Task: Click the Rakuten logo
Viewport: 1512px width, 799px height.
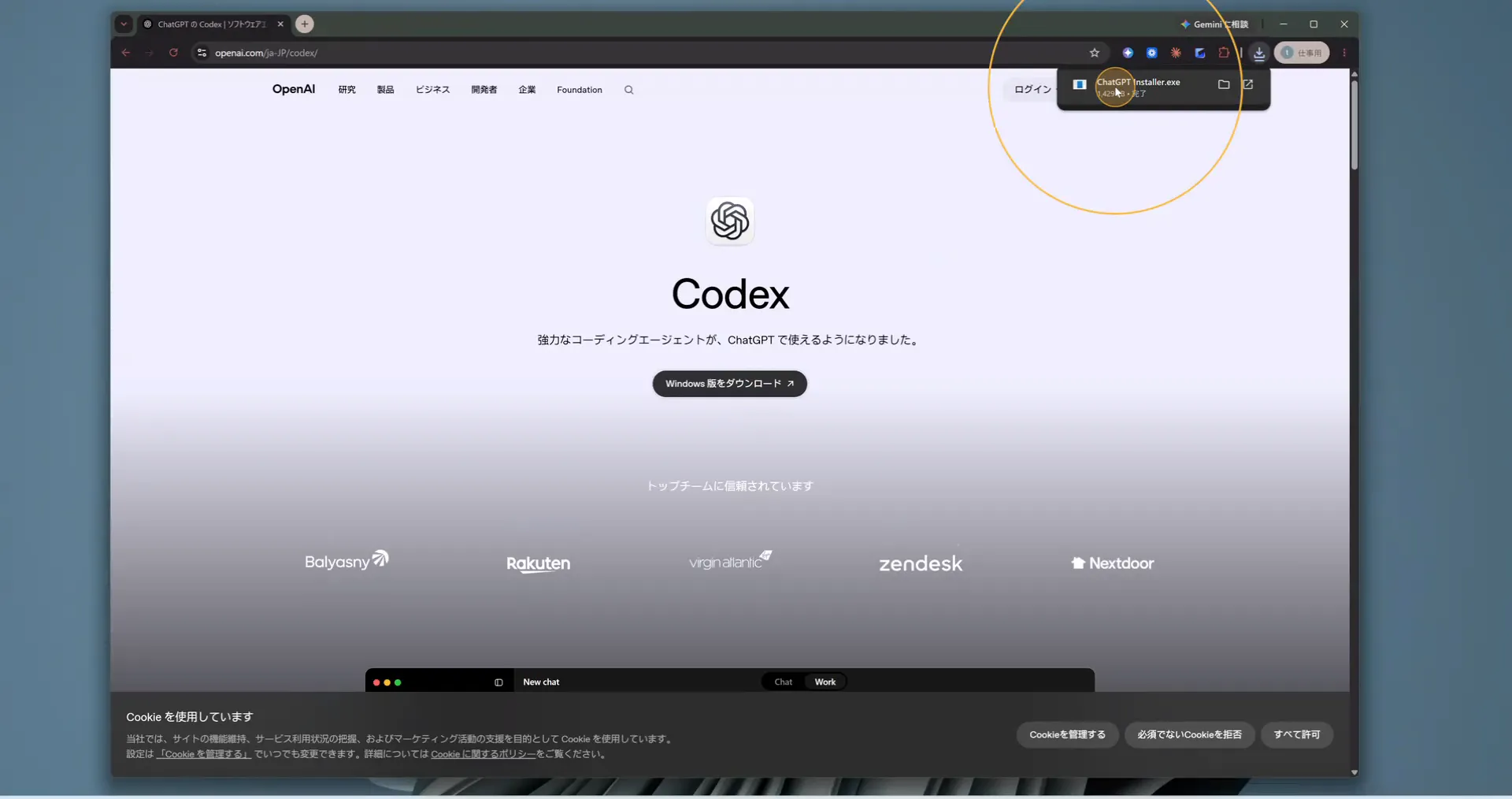Action: pyautogui.click(x=538, y=564)
